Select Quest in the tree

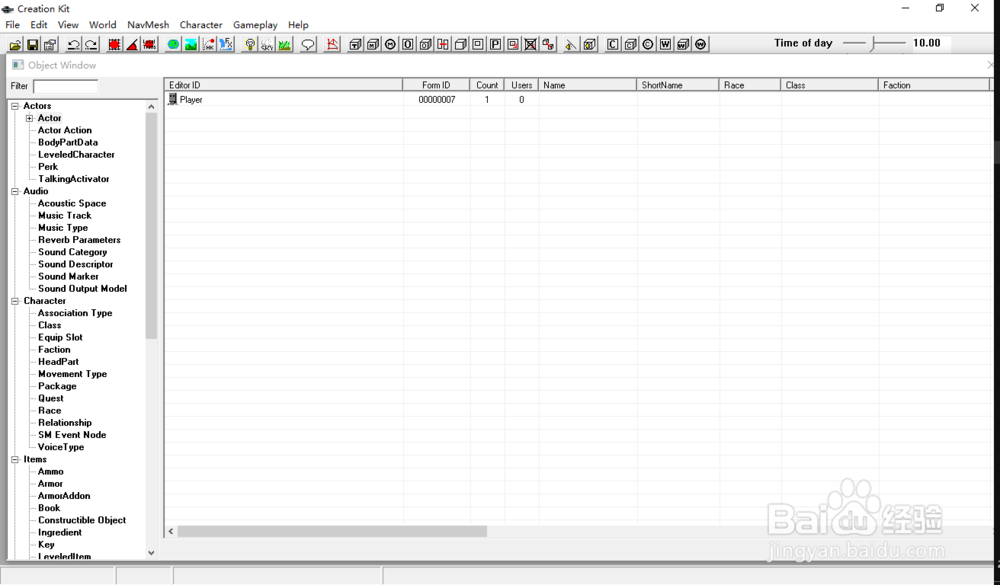coord(50,398)
